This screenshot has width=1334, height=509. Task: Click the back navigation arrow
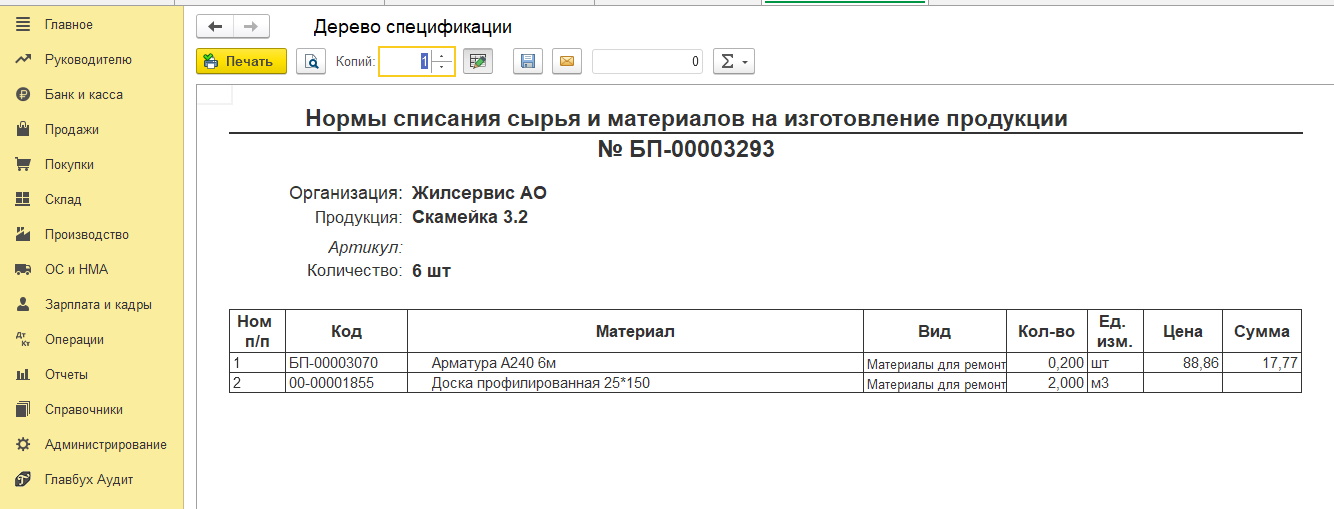(214, 27)
